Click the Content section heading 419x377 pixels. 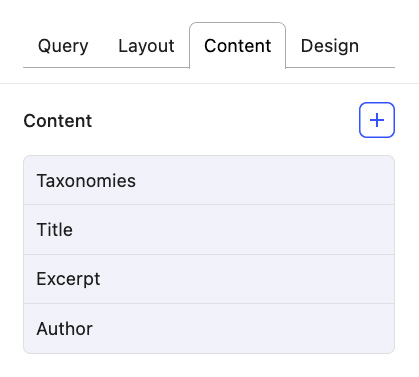click(58, 121)
